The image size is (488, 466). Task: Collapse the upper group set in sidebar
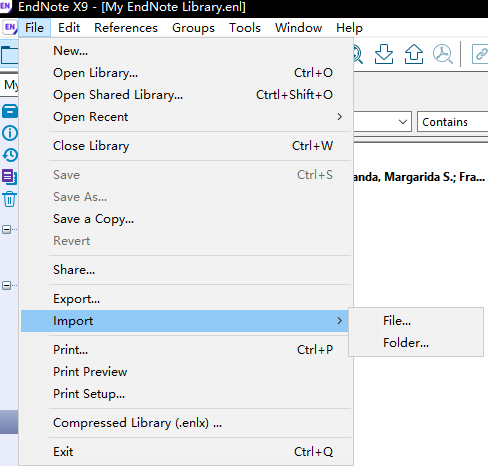click(x=6, y=229)
